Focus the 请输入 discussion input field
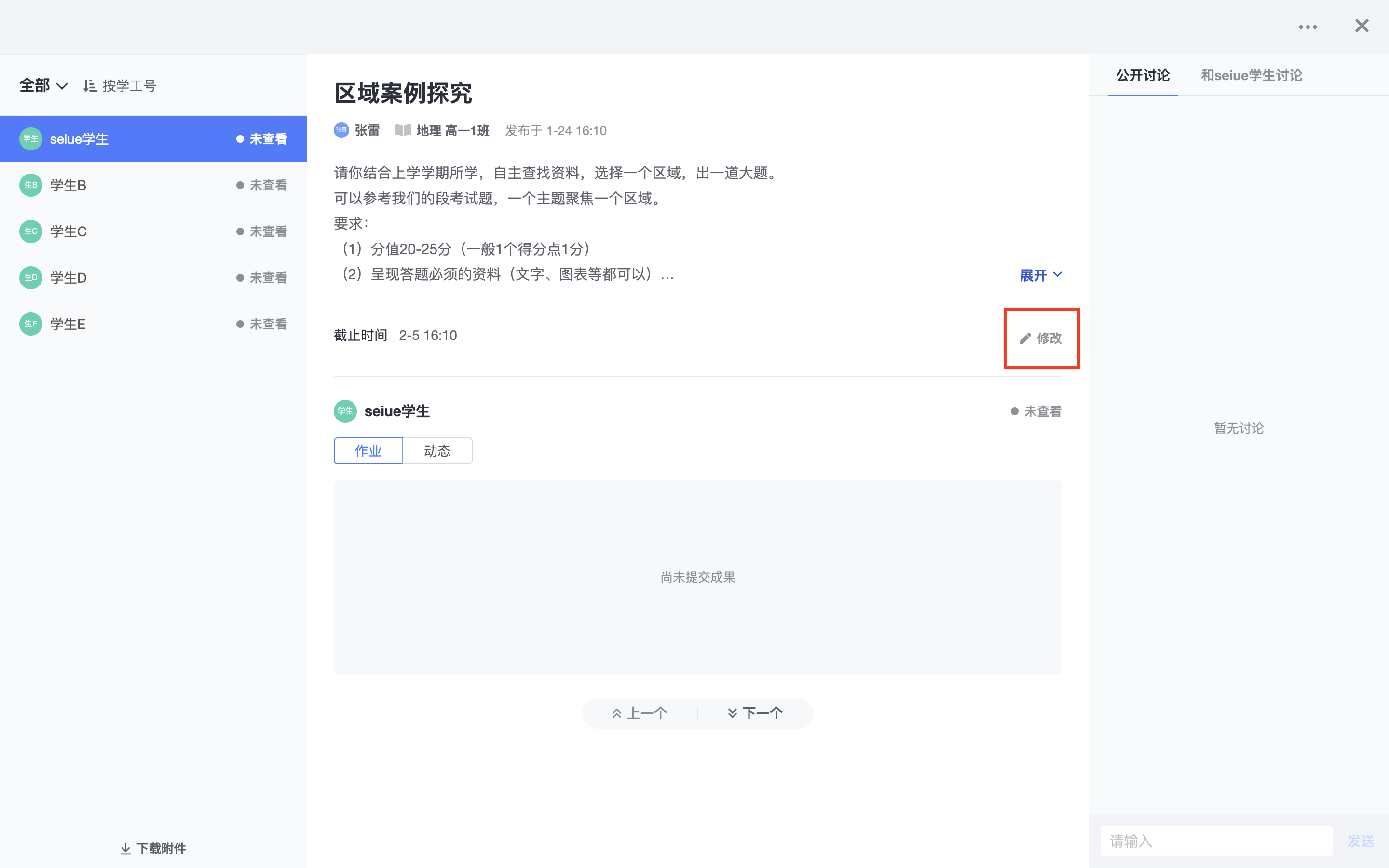The width and height of the screenshot is (1389, 868). 1216,841
